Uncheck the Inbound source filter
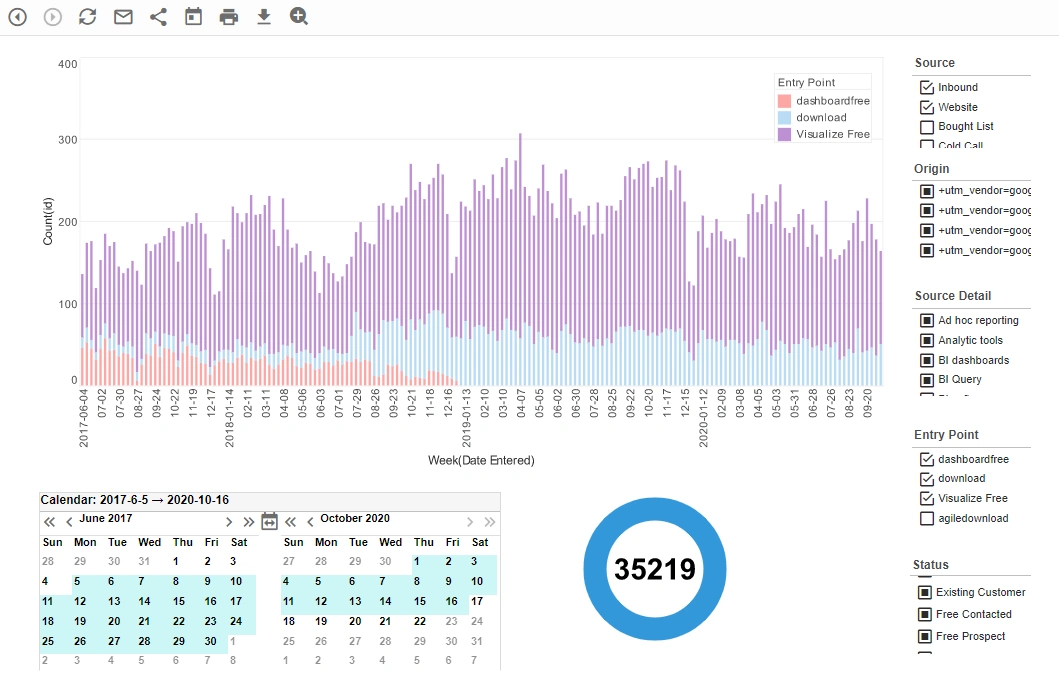Viewport: 1059px width, 680px height. click(925, 87)
